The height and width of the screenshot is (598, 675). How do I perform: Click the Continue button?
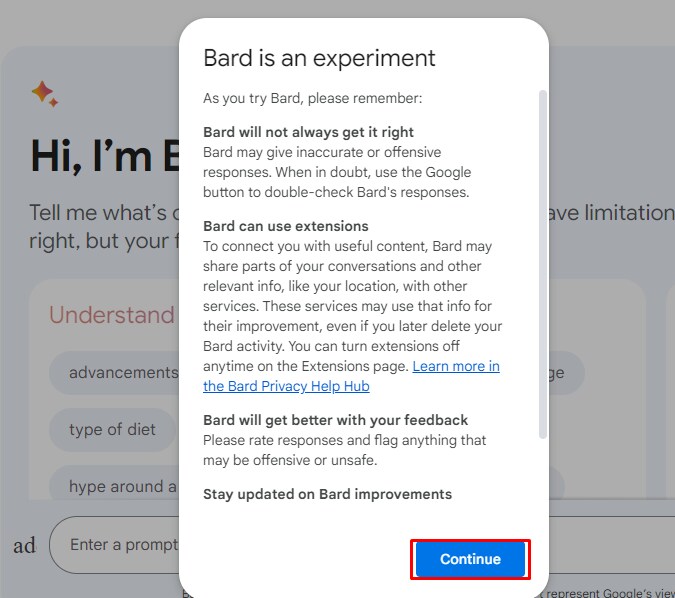(469, 559)
